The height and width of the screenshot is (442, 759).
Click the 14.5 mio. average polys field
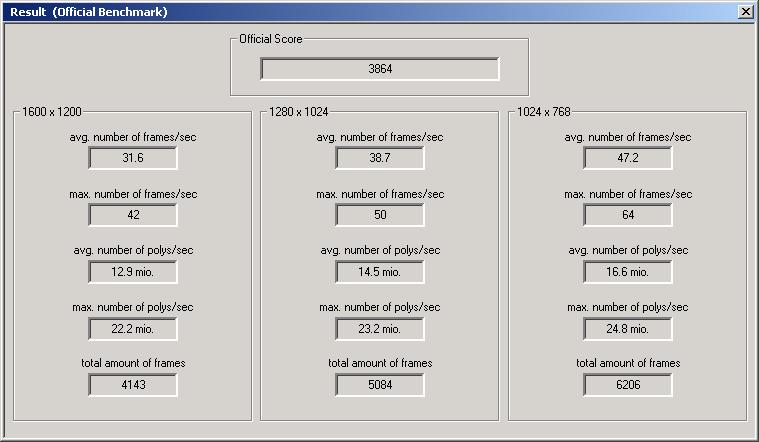pos(380,272)
